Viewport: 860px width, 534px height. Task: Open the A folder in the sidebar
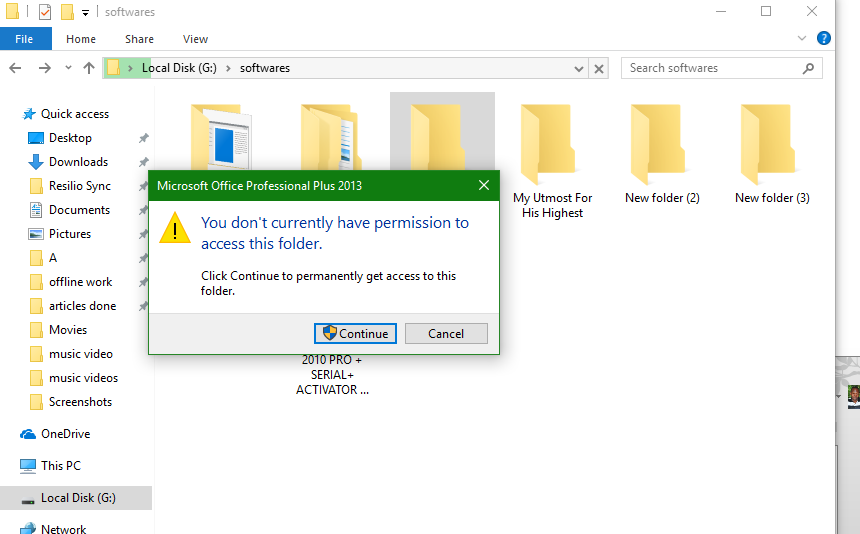coord(53,258)
